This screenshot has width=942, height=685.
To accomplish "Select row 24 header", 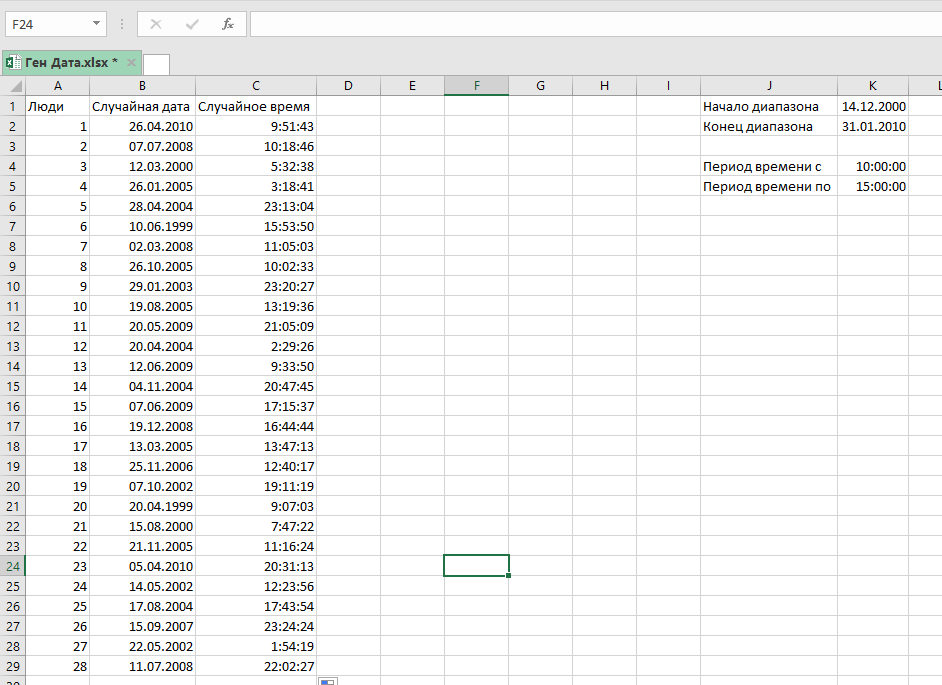I will 13,566.
